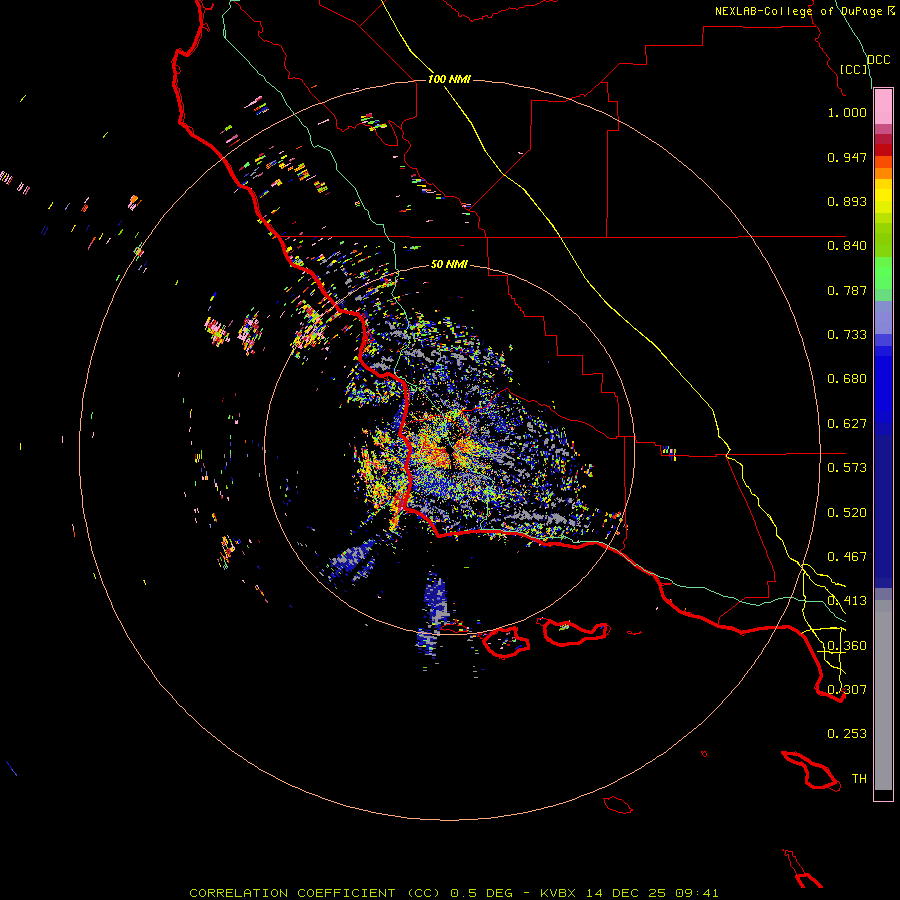Click the "0.5 DEG" elevation text in the footer
This screenshot has height=900, width=900.
point(480,893)
